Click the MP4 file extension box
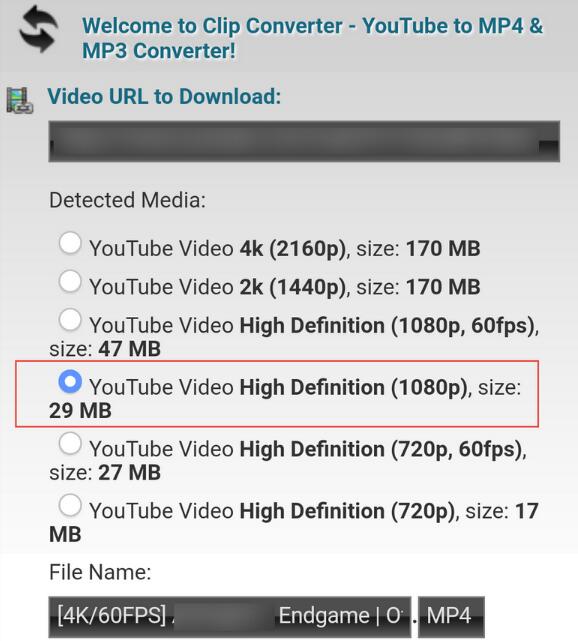This screenshot has width=578, height=641. pos(451,616)
